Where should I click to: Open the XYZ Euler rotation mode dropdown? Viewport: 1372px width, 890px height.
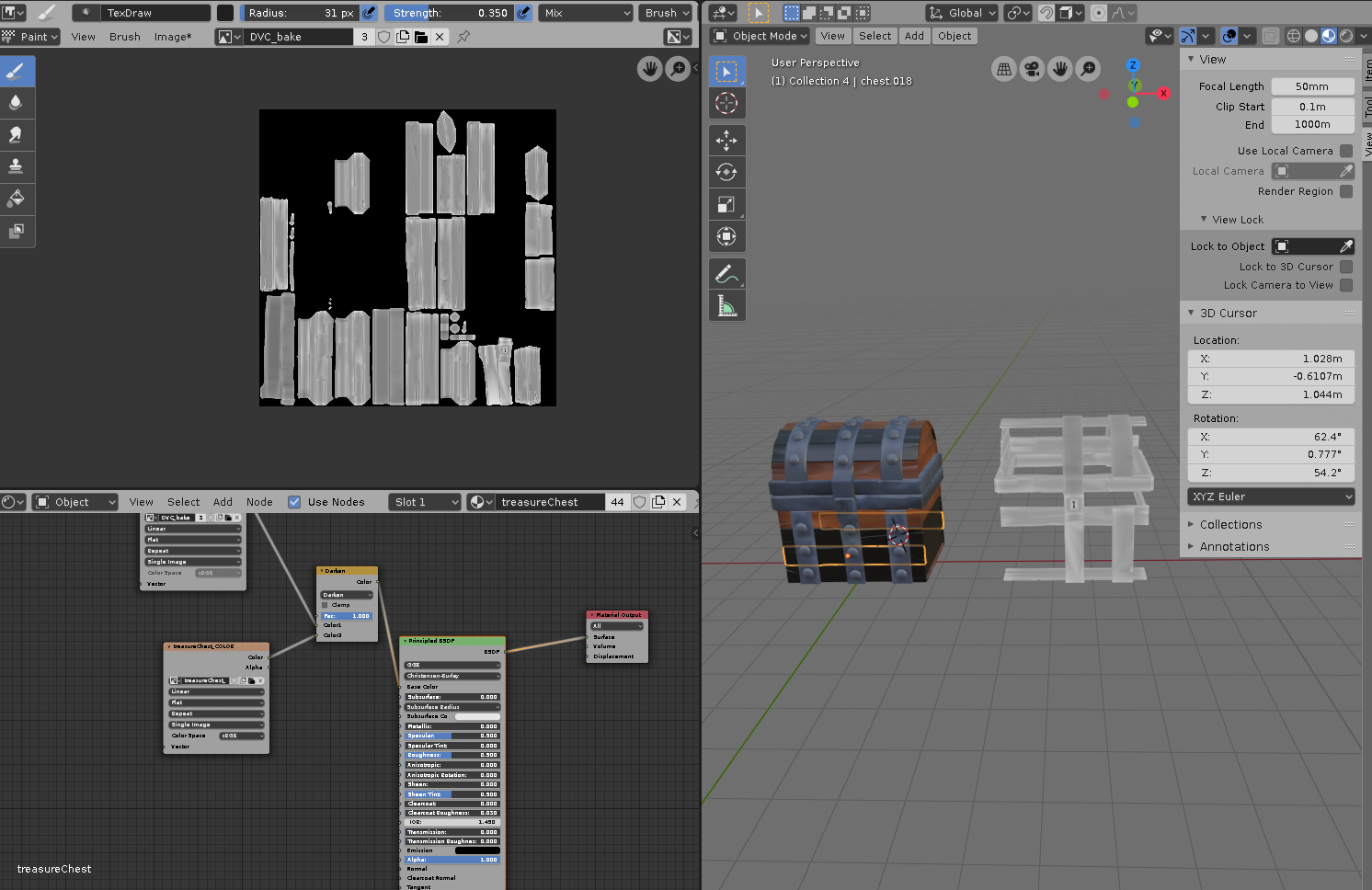[1271, 496]
